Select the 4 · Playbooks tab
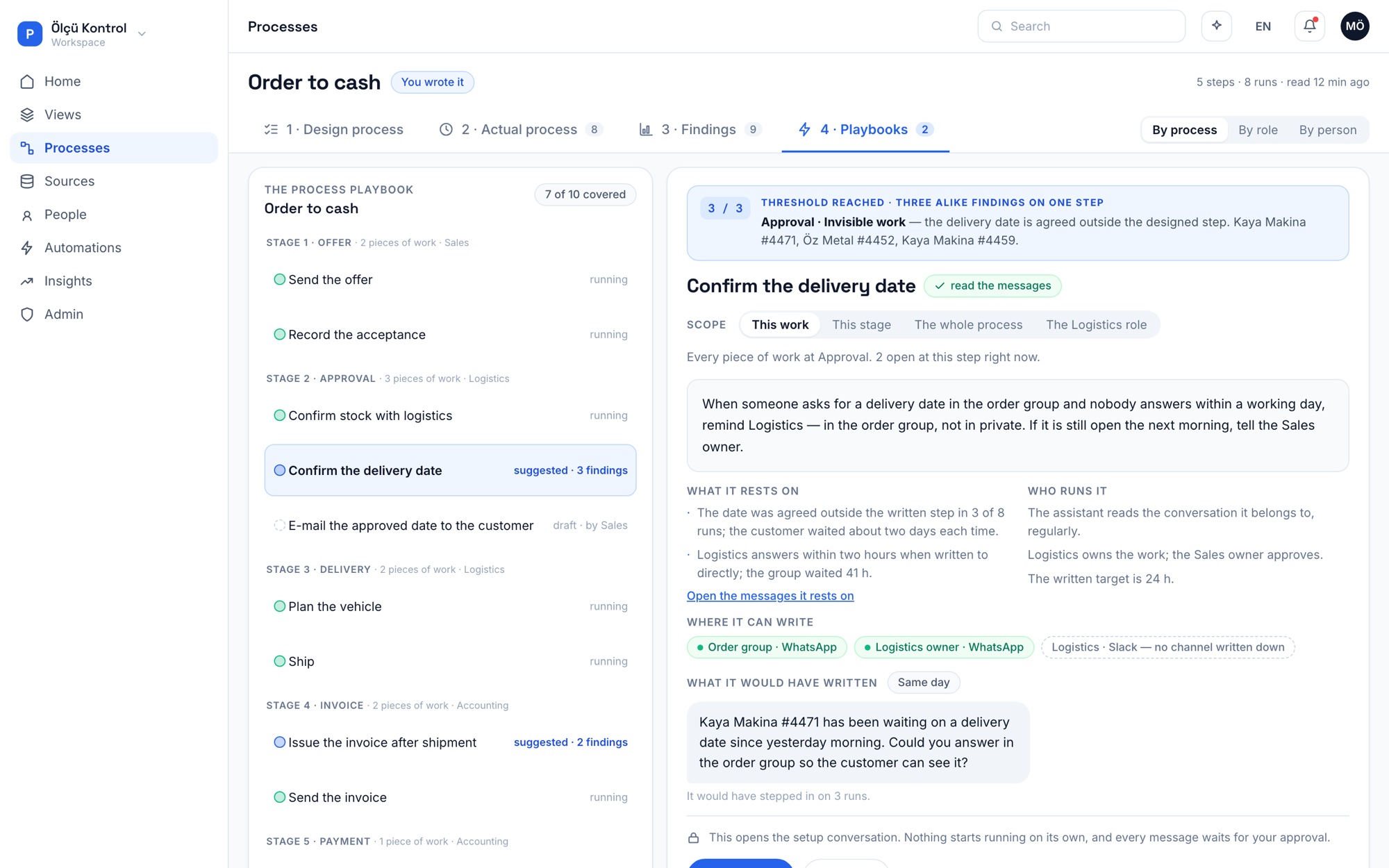The image size is (1389, 868). tap(865, 130)
